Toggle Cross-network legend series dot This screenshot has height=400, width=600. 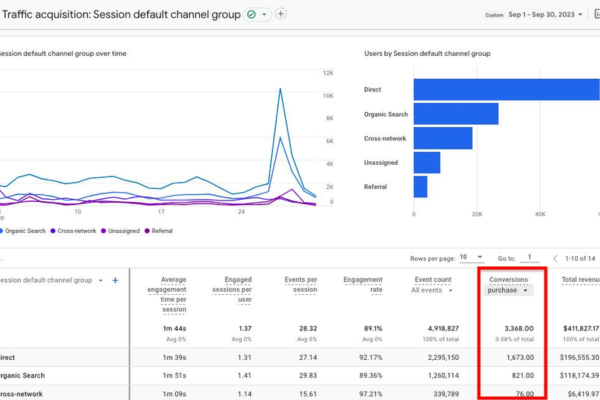tap(53, 231)
